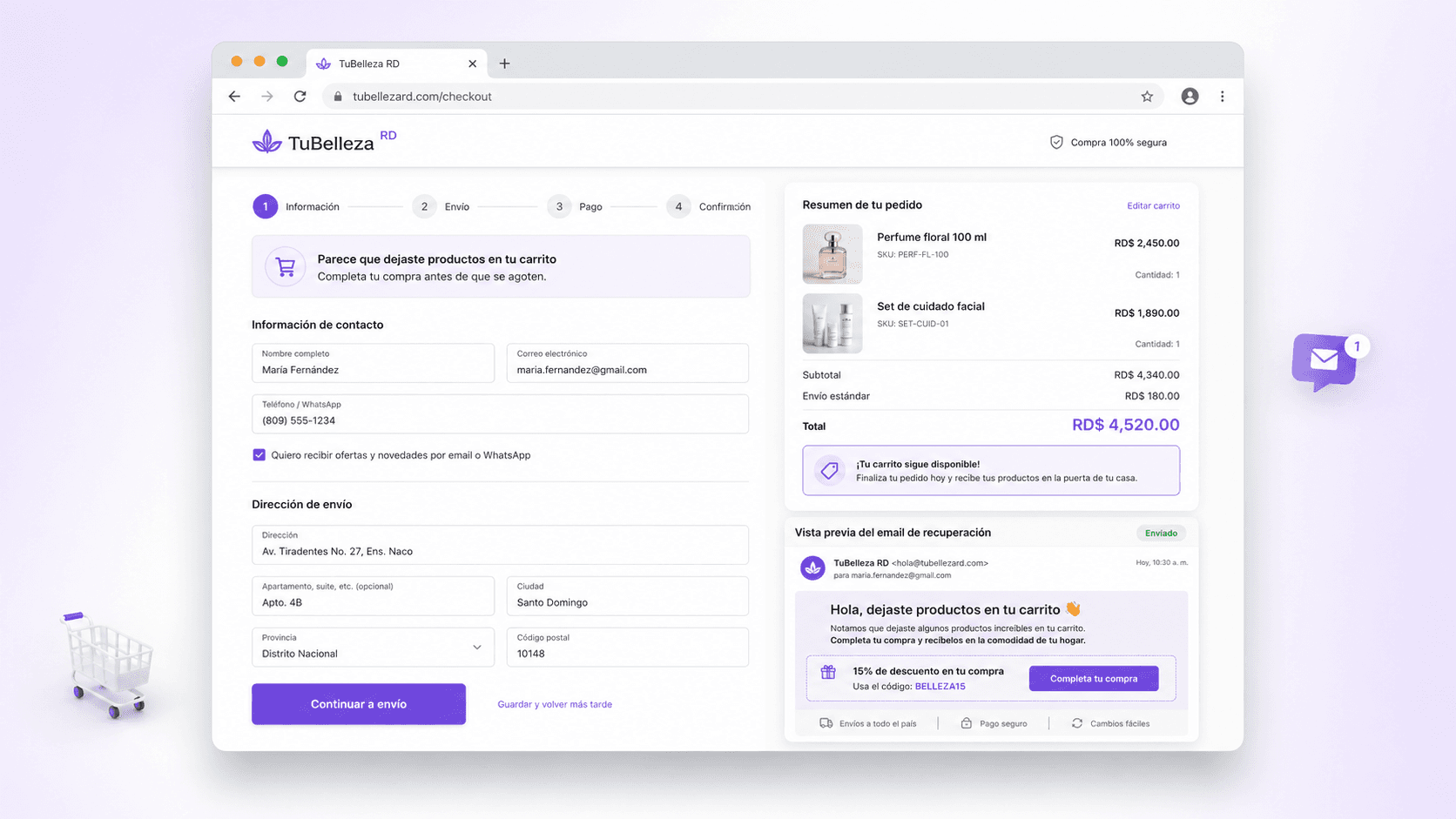Image resolution: width=1456 pixels, height=819 pixels.
Task: Click the floating purple mail notification icon
Action: click(x=1325, y=360)
